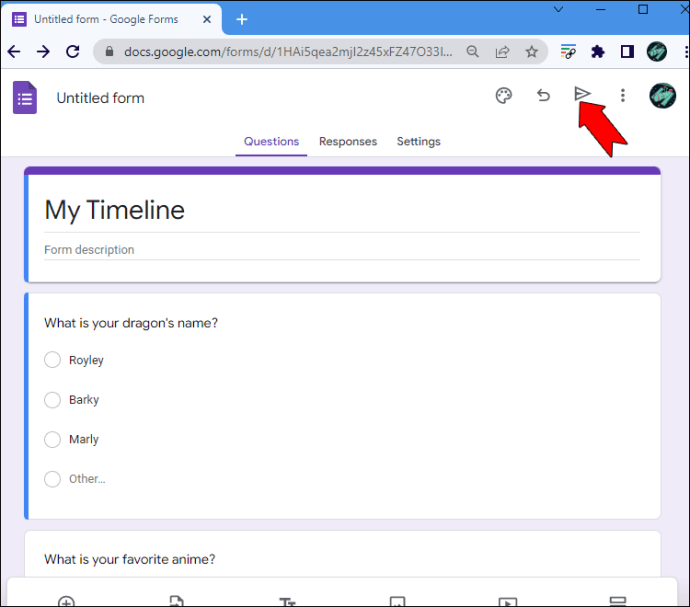Select the Royley radio option
This screenshot has height=607, width=690.
point(52,360)
